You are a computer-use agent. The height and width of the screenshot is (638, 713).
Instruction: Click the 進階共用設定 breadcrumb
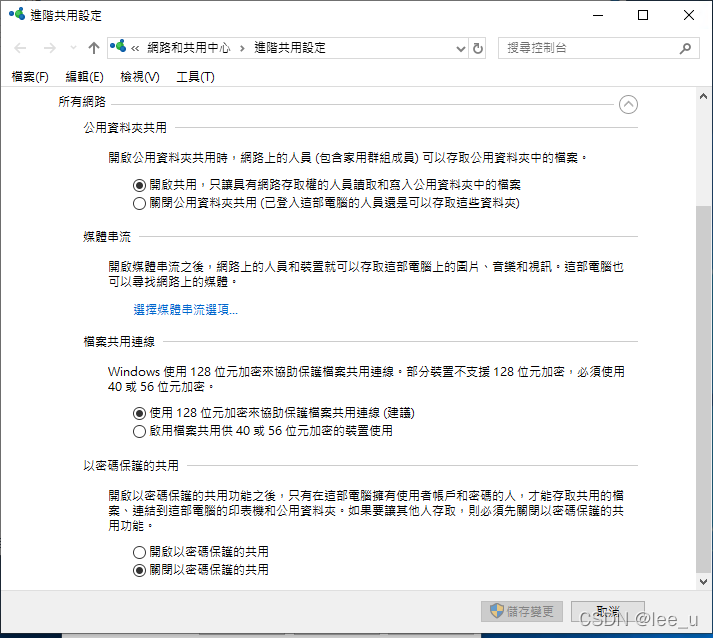tap(290, 48)
